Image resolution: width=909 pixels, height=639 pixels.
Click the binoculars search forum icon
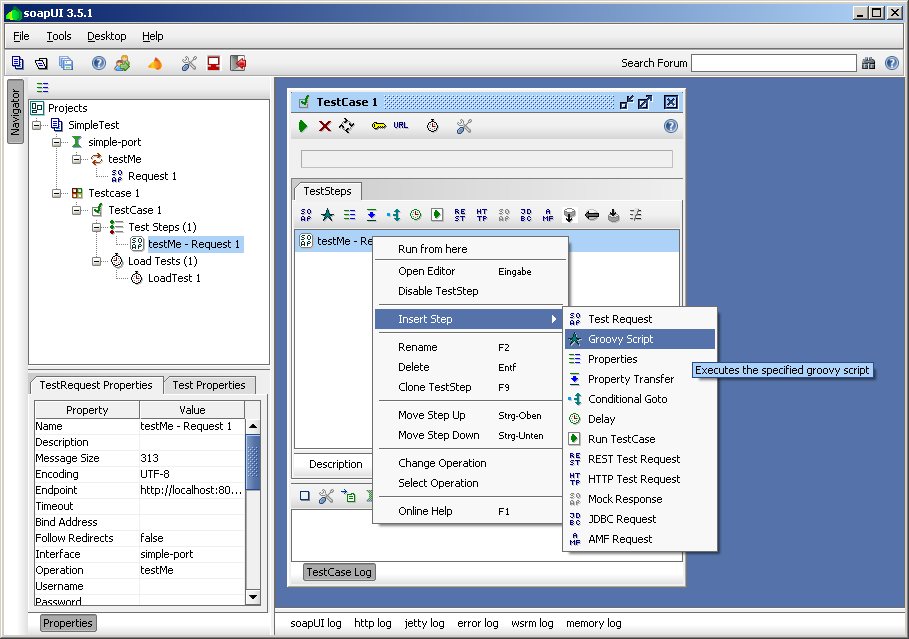pos(868,63)
